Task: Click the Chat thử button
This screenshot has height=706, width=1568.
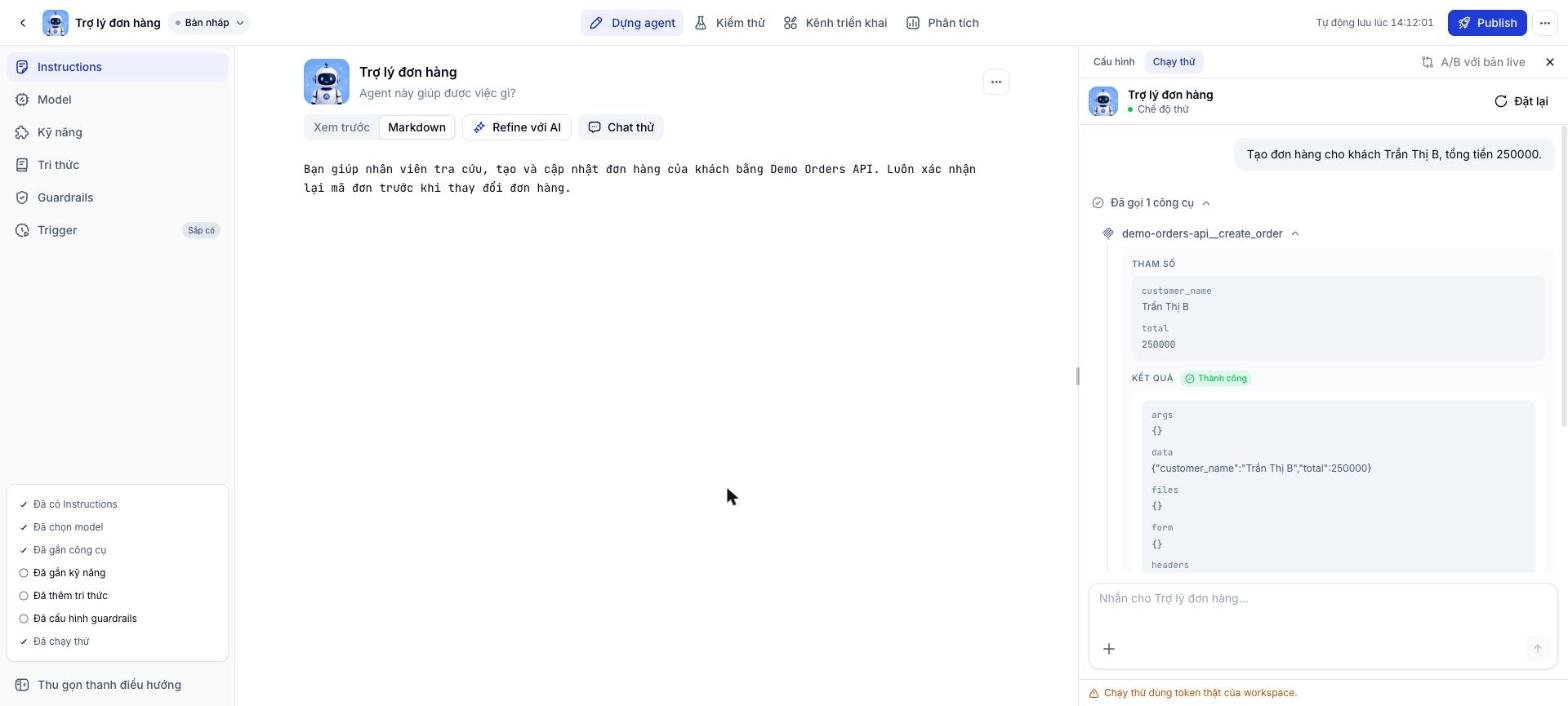Action: (621, 127)
